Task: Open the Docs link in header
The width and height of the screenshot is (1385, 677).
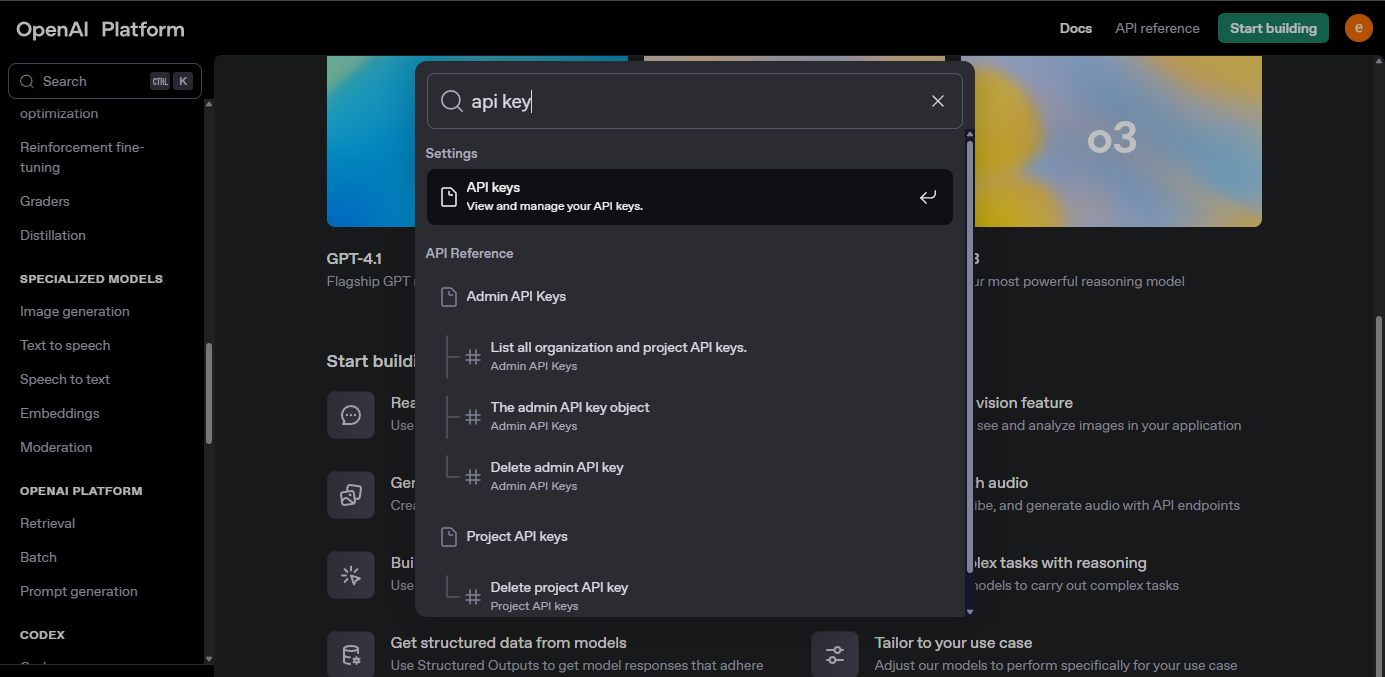Action: (1076, 28)
